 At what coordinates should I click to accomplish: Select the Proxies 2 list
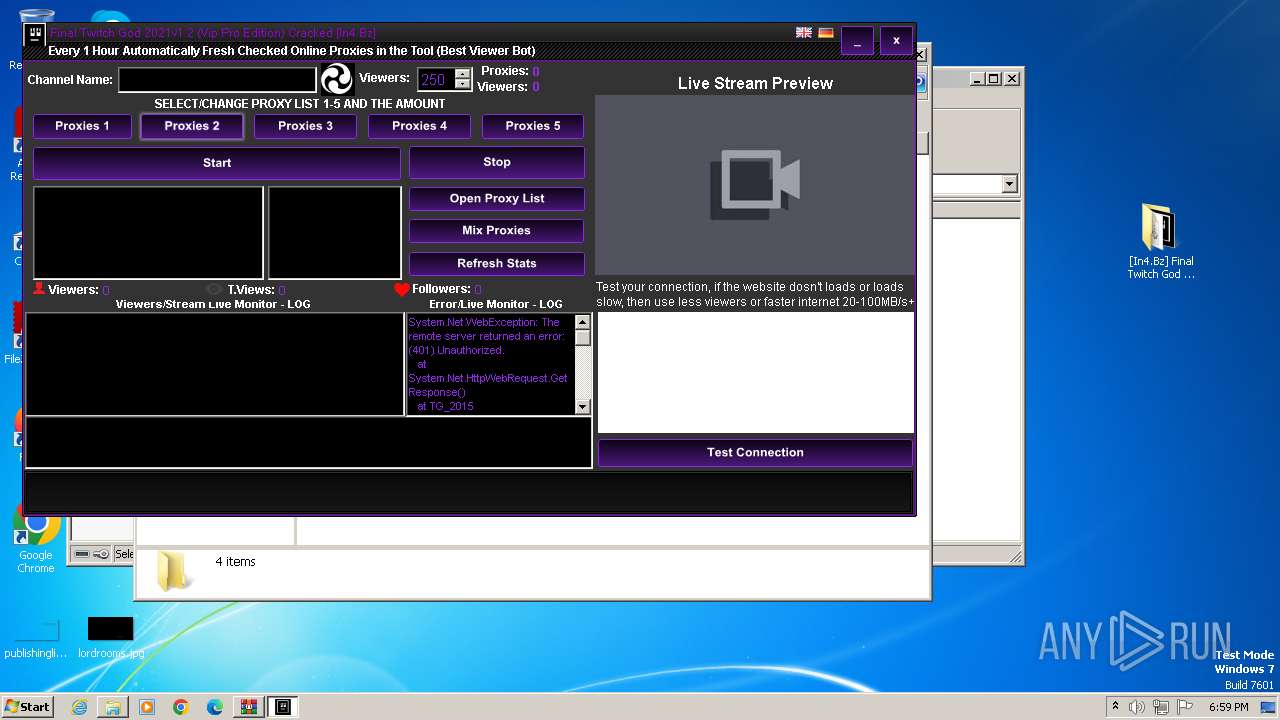[192, 126]
